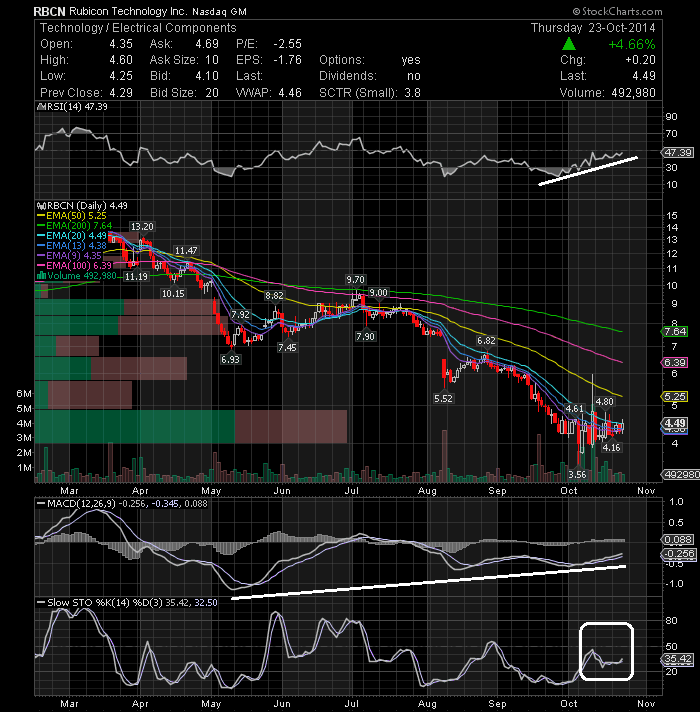Click the MACD -0.256 axis value tag
The width and height of the screenshot is (700, 712).
679,554
